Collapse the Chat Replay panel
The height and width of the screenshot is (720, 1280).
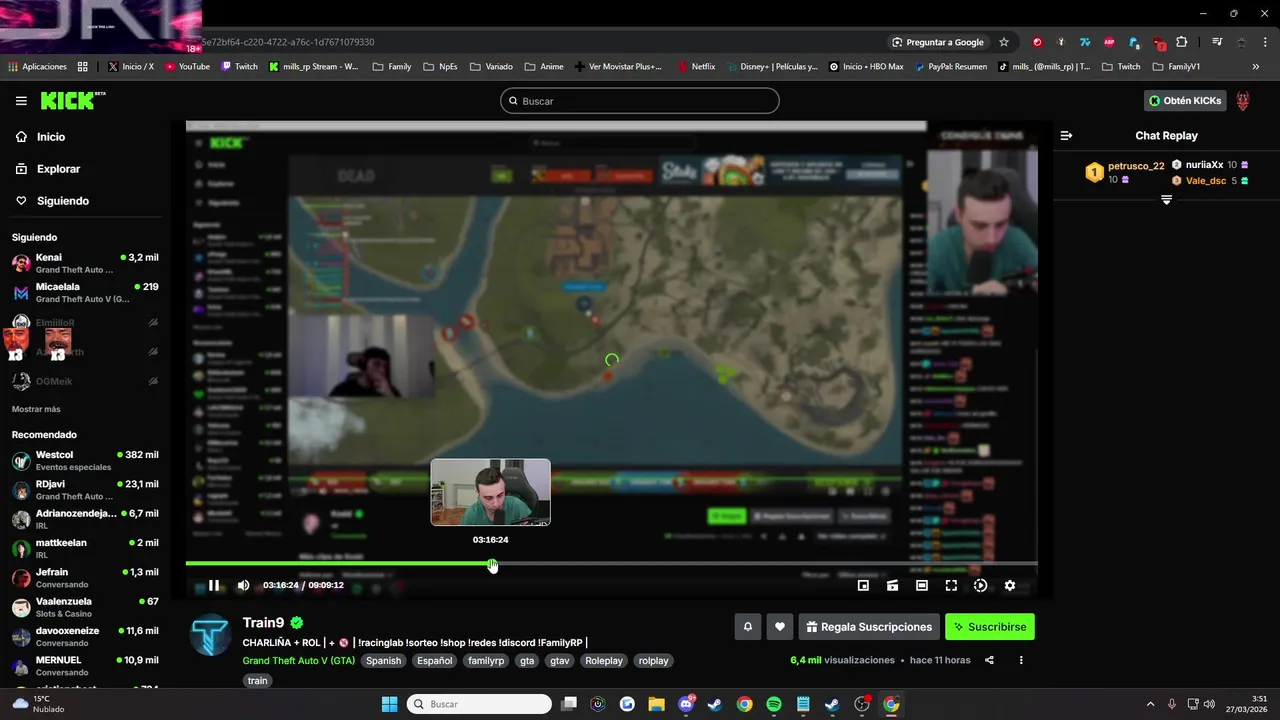click(x=1066, y=135)
